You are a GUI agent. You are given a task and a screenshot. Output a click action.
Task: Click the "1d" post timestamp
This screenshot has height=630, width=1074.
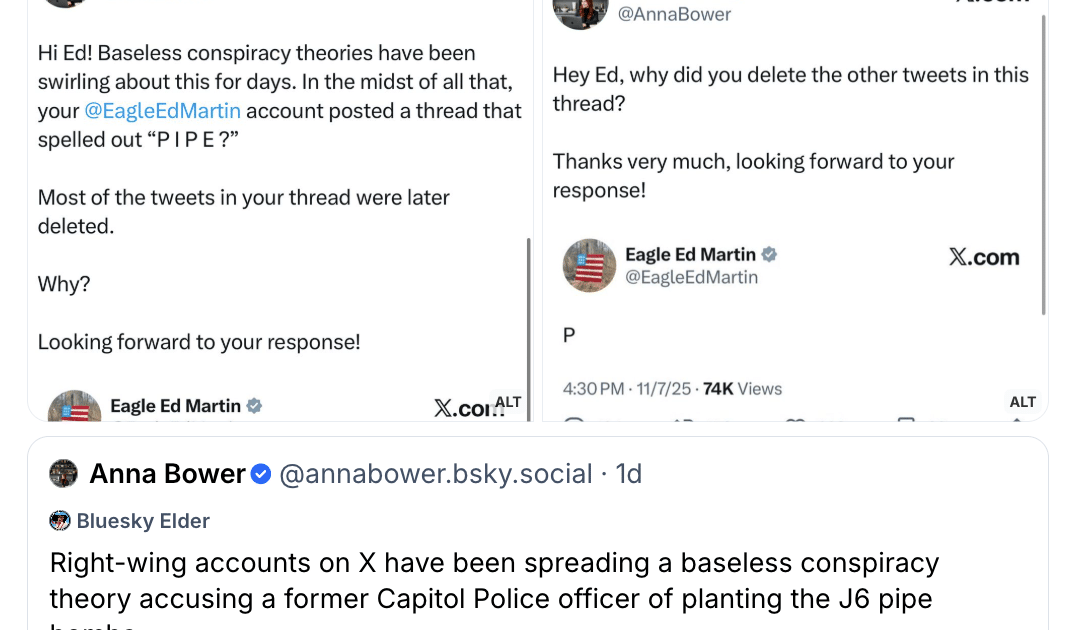629,474
